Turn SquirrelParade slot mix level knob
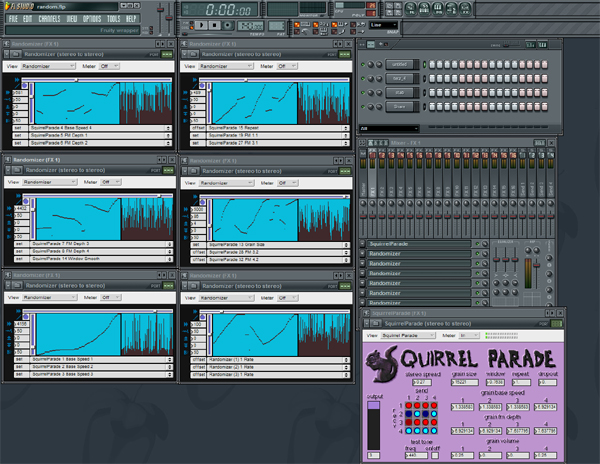600x464 pixels. point(484,244)
